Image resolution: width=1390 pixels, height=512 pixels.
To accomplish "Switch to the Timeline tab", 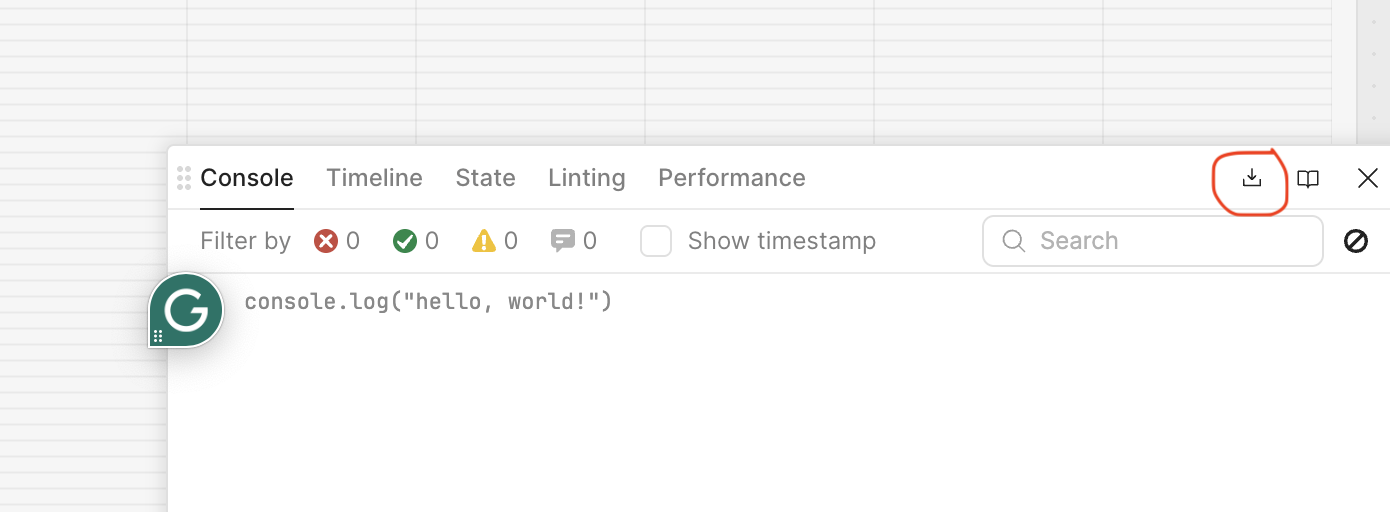I will pos(374,178).
